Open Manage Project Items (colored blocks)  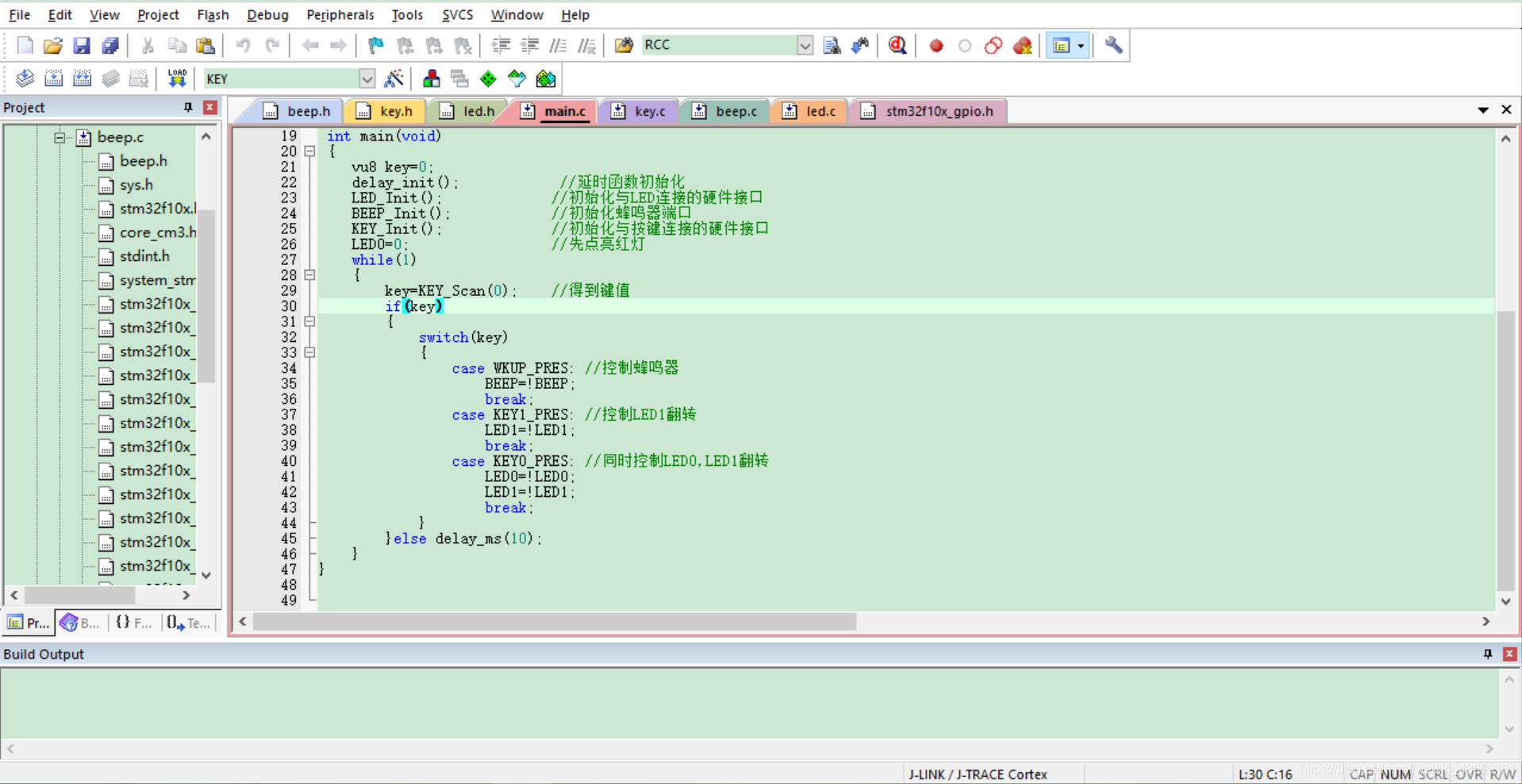pyautogui.click(x=432, y=79)
